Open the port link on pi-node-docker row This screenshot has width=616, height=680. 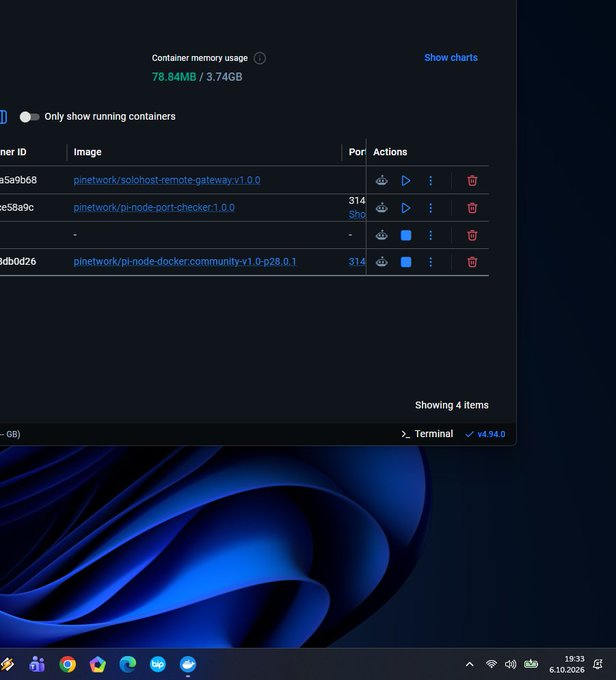(x=357, y=262)
